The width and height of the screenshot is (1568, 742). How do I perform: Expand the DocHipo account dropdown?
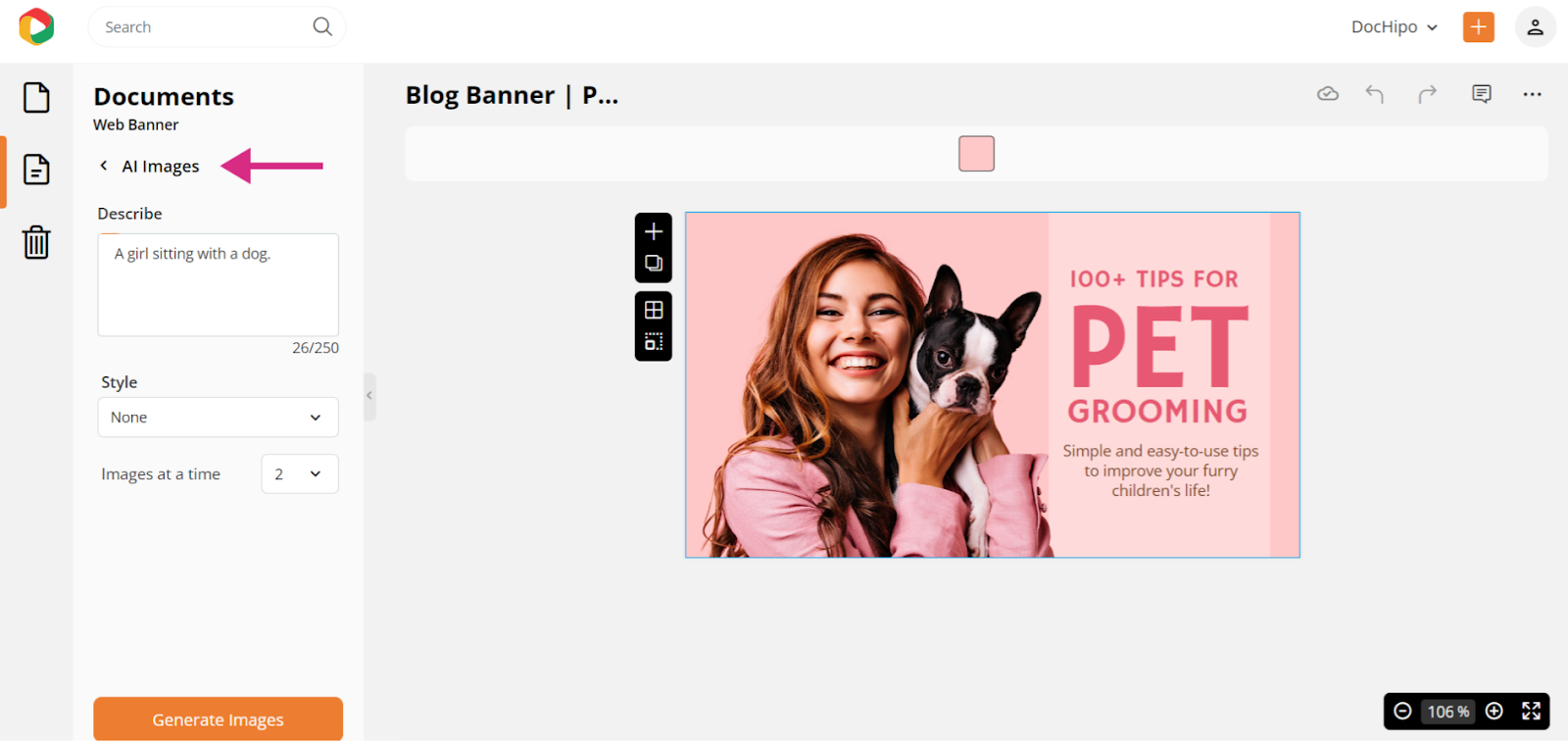1395,27
